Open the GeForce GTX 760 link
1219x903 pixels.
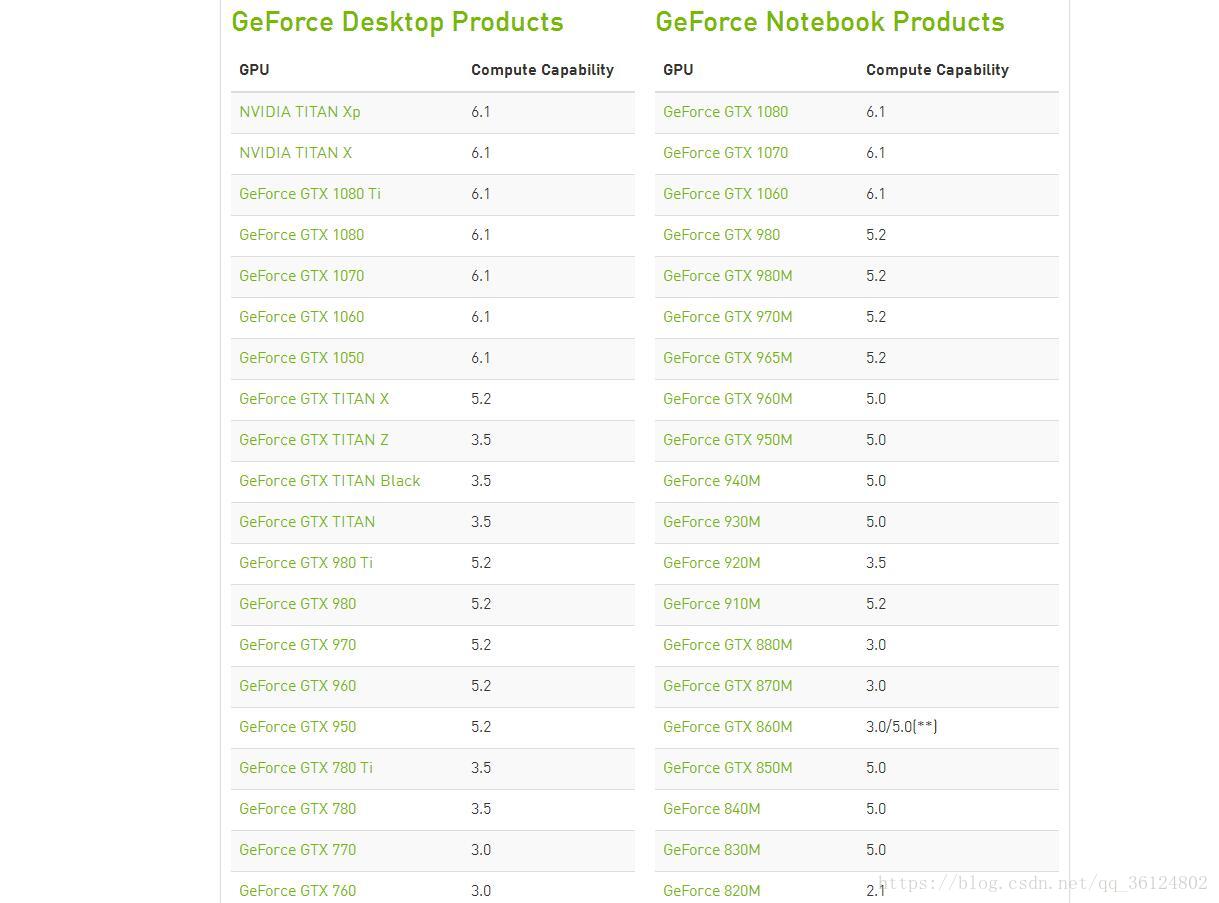[x=297, y=891]
